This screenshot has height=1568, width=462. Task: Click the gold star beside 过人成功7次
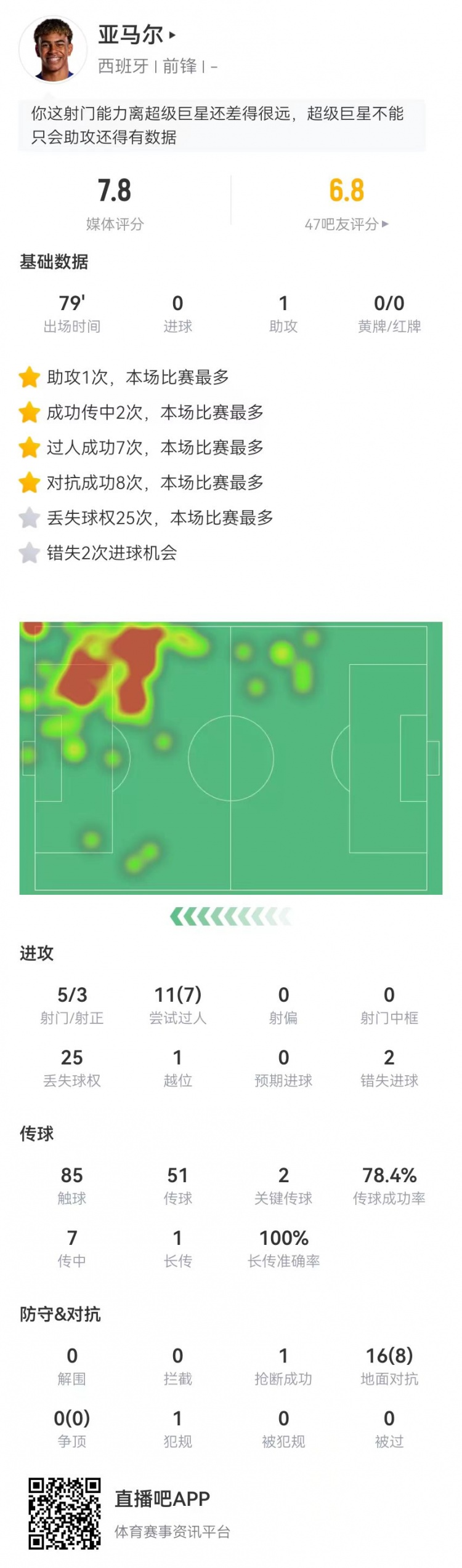[29, 447]
